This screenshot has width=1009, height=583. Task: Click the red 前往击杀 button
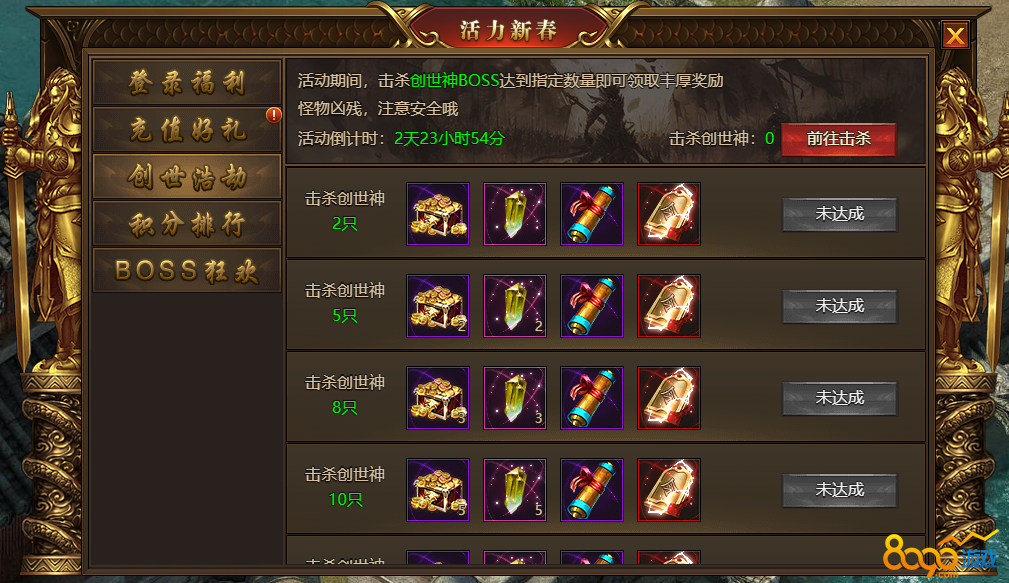(x=838, y=139)
